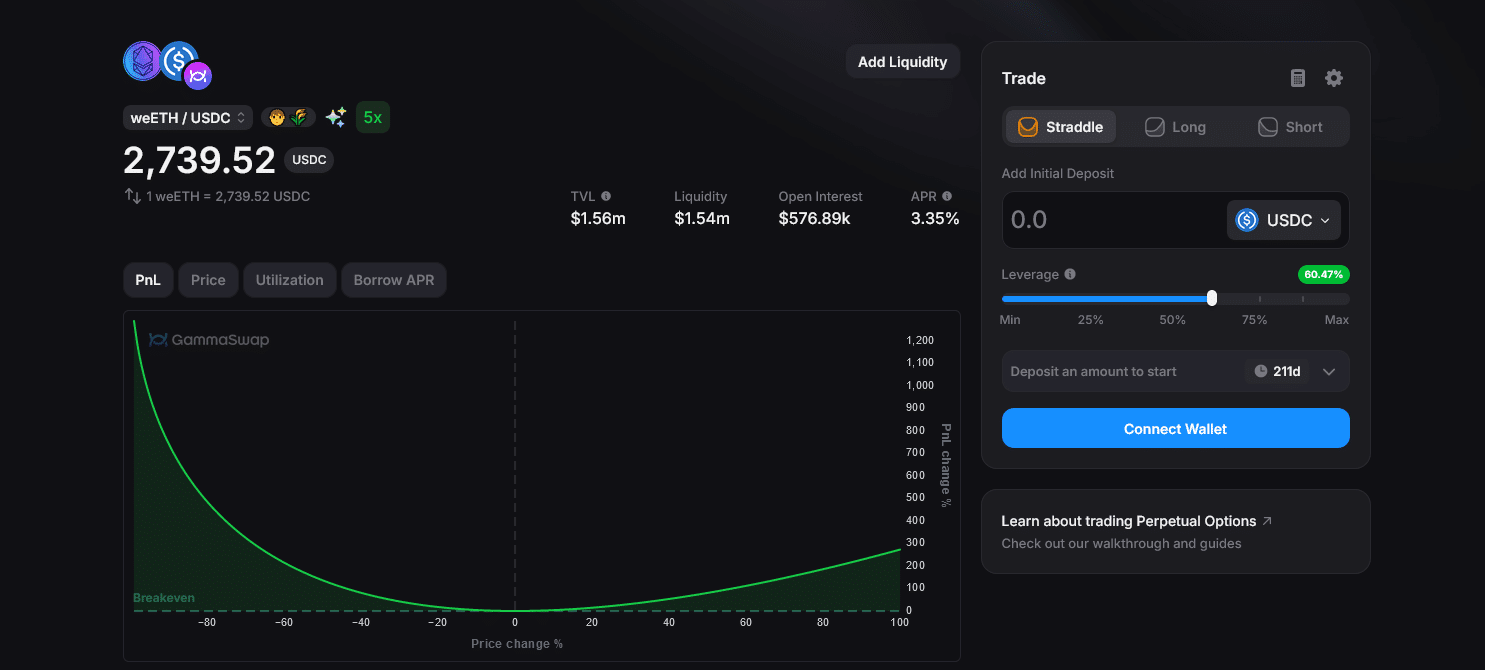This screenshot has width=1485, height=670.
Task: Click the swap arrows beside weETH rate
Action: tap(132, 196)
